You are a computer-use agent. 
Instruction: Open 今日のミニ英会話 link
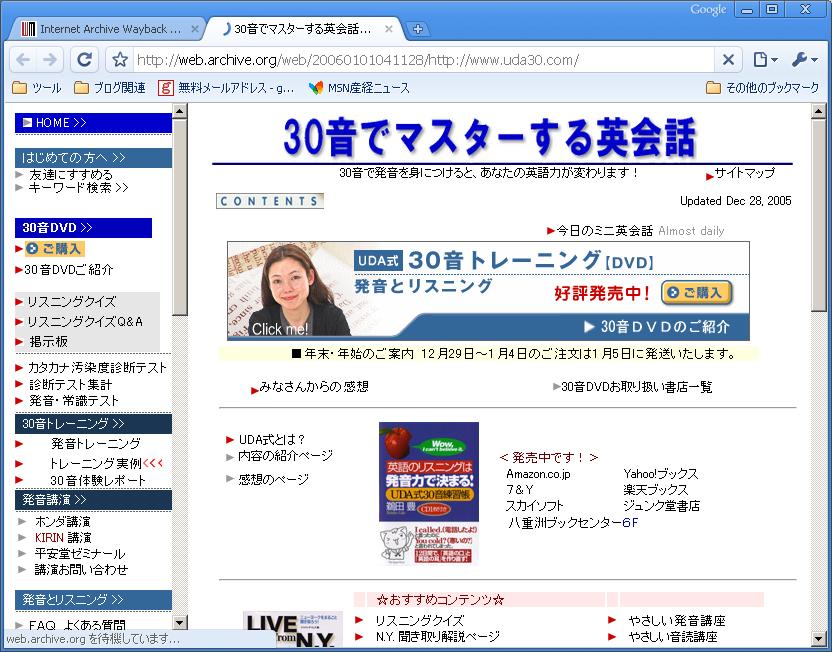pos(604,231)
